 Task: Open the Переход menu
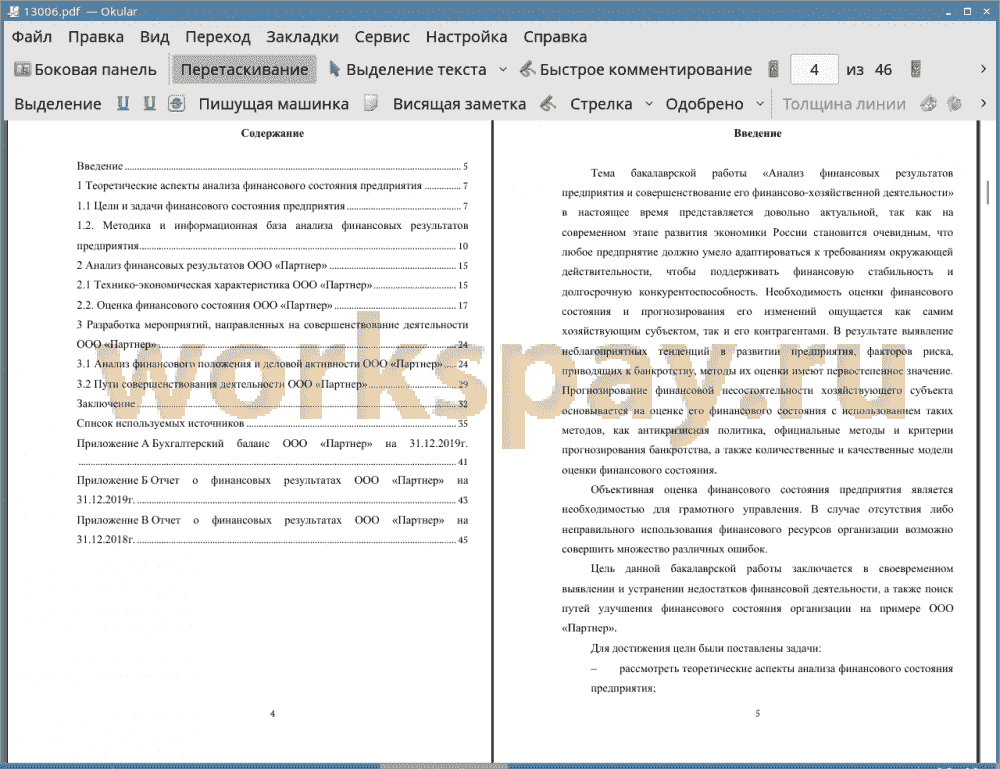point(217,37)
